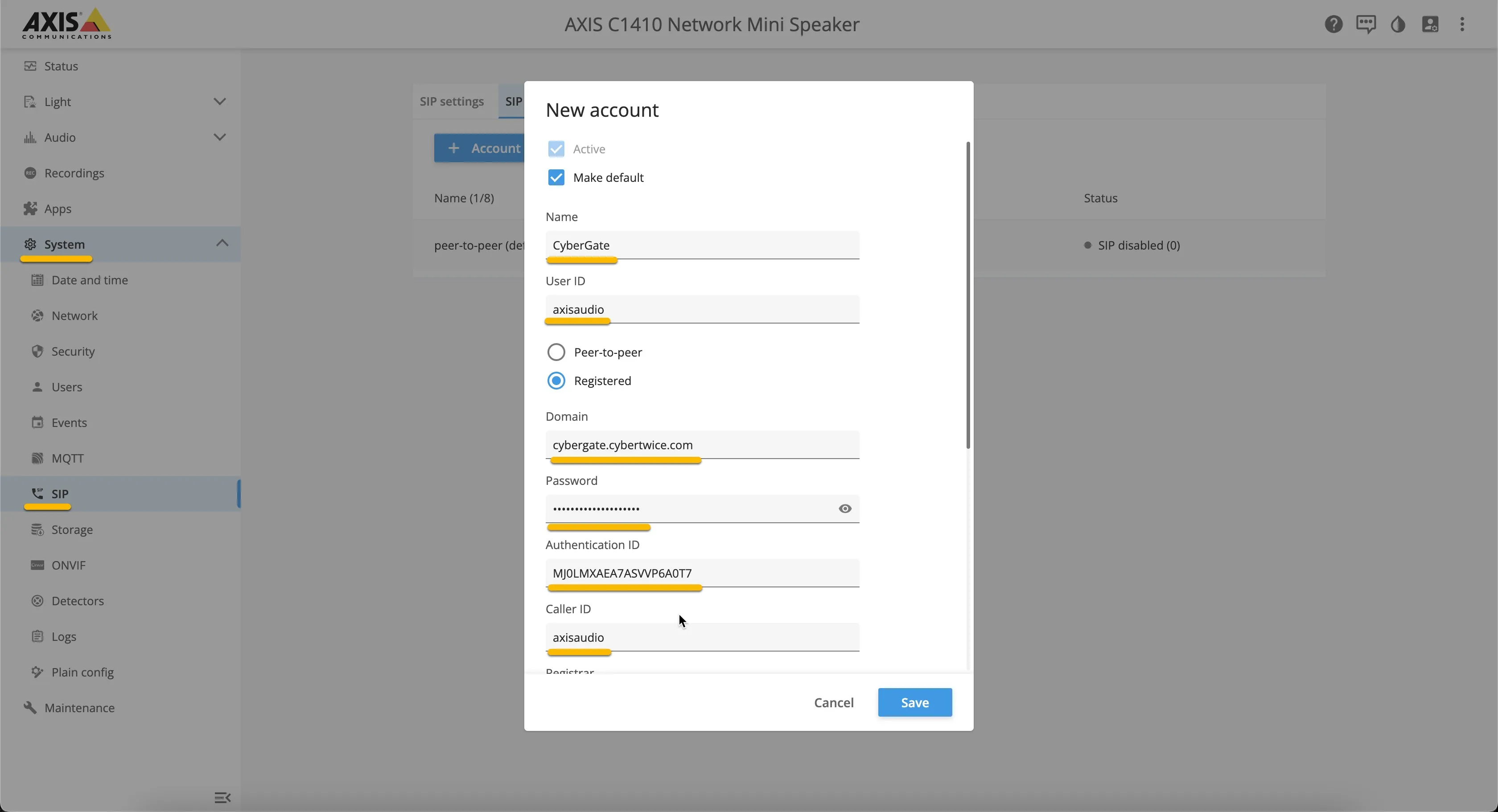Expand the Light menu chevron
This screenshot has width=1498, height=812.
[x=220, y=102]
